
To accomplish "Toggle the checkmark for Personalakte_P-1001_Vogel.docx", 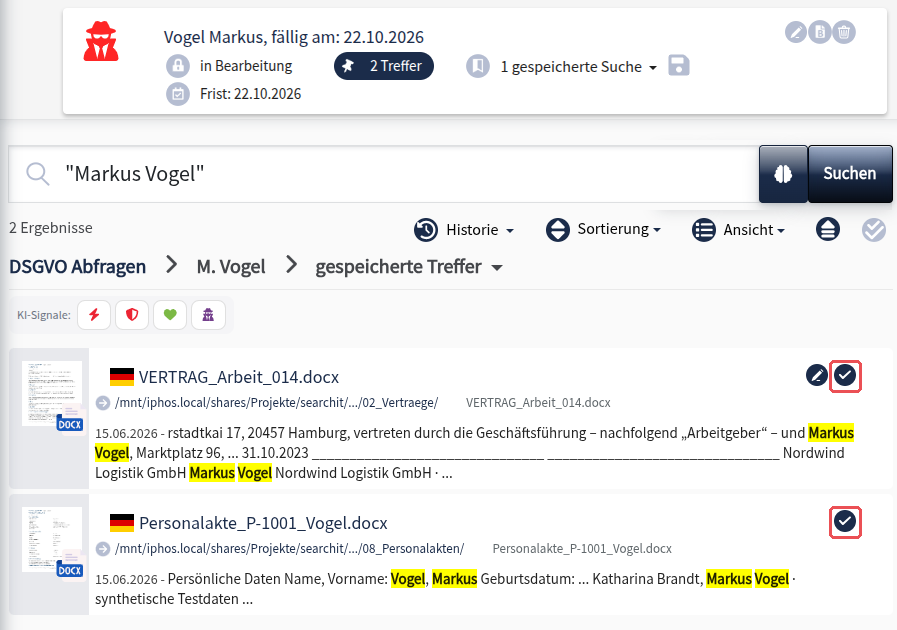I will (x=845, y=521).
